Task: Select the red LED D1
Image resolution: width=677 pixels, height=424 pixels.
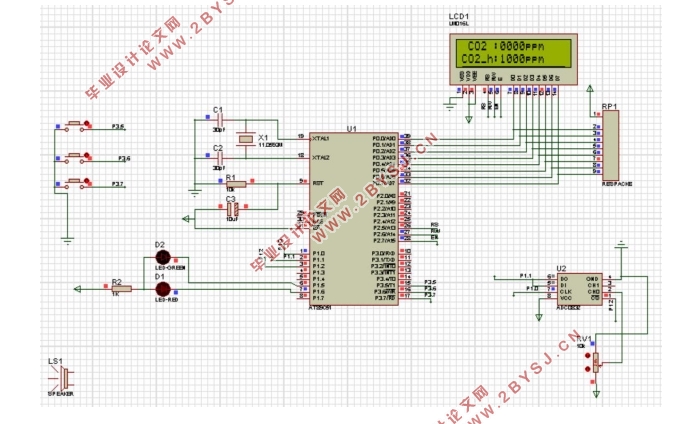Action: (164, 289)
